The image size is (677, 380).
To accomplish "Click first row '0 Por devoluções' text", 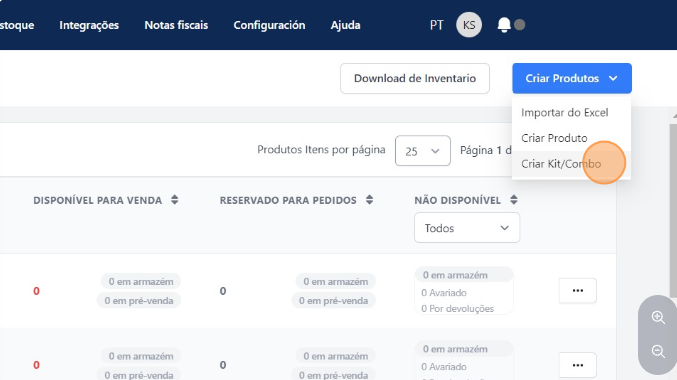I will pyautogui.click(x=457, y=309).
